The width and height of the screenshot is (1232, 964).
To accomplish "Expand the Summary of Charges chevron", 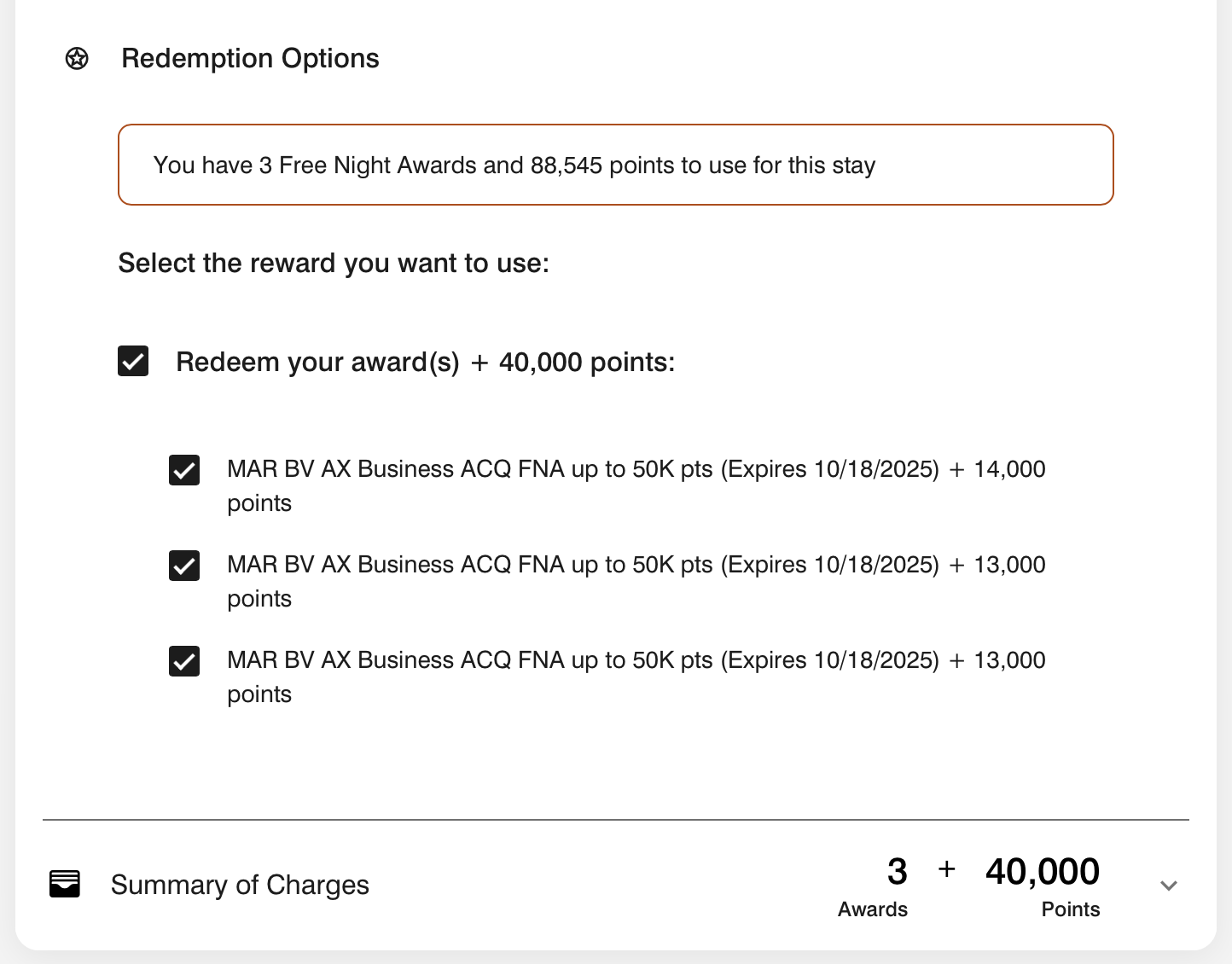I will (1169, 886).
